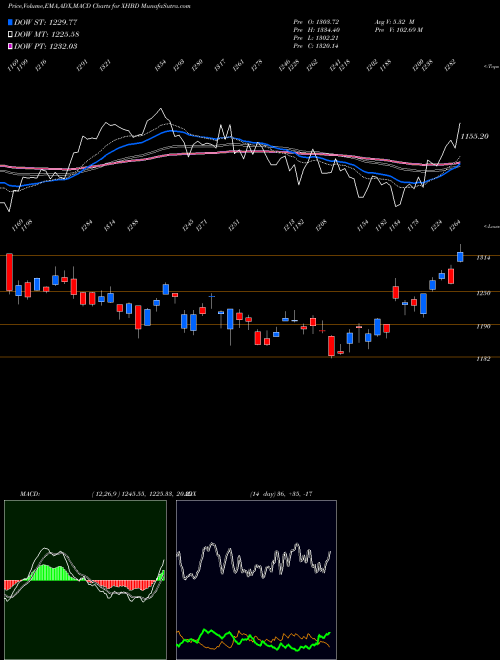This screenshot has width=500, height=660.
Task: Click the 'MACD:' panel label
Action: [29, 494]
